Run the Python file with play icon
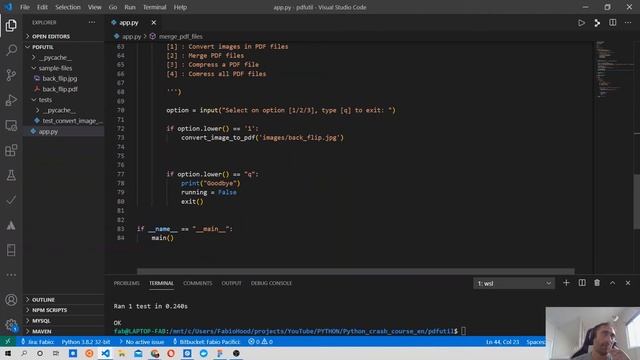The image size is (640, 360). (581, 23)
